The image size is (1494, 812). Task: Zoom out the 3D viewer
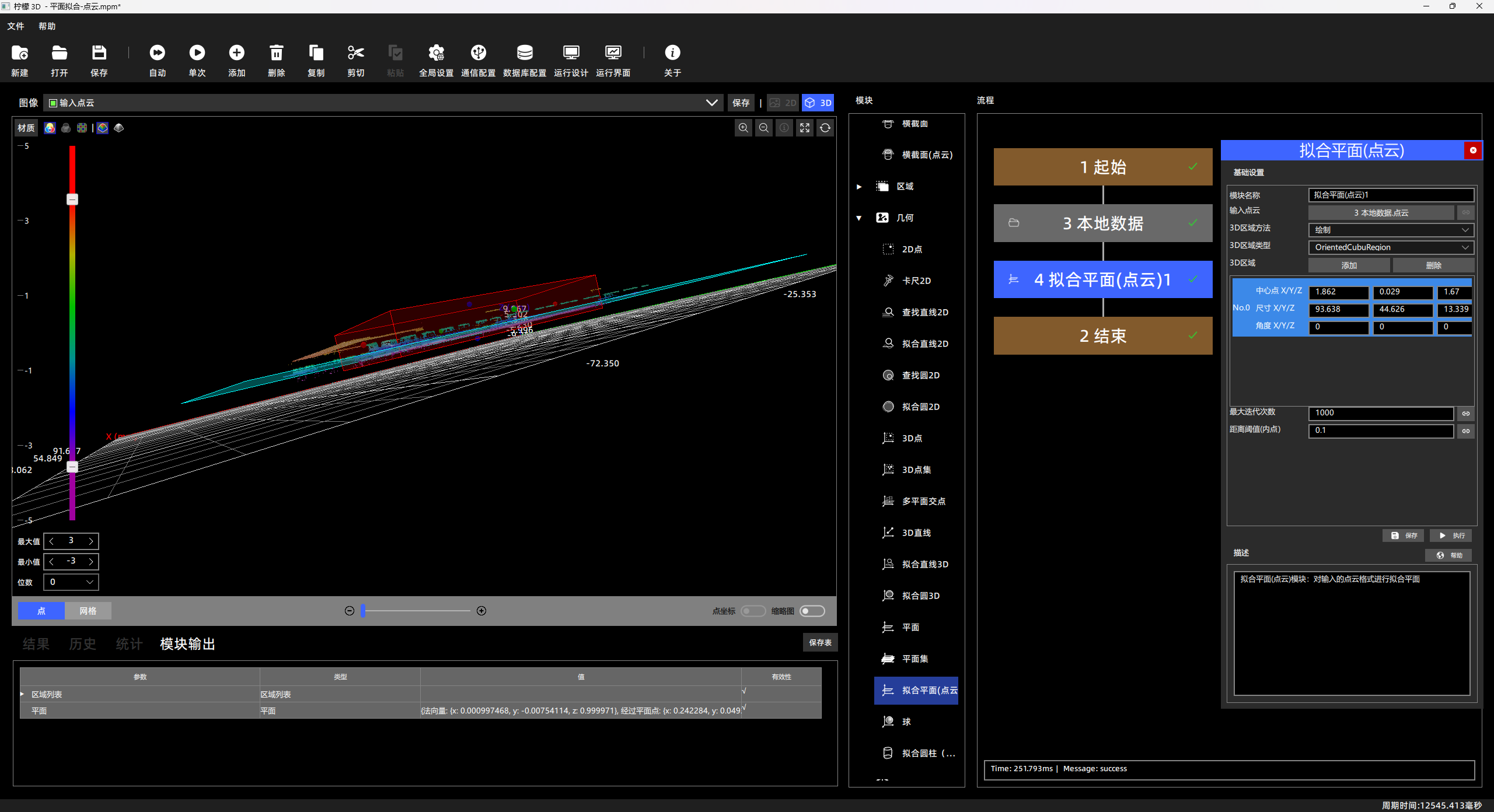pos(764,128)
